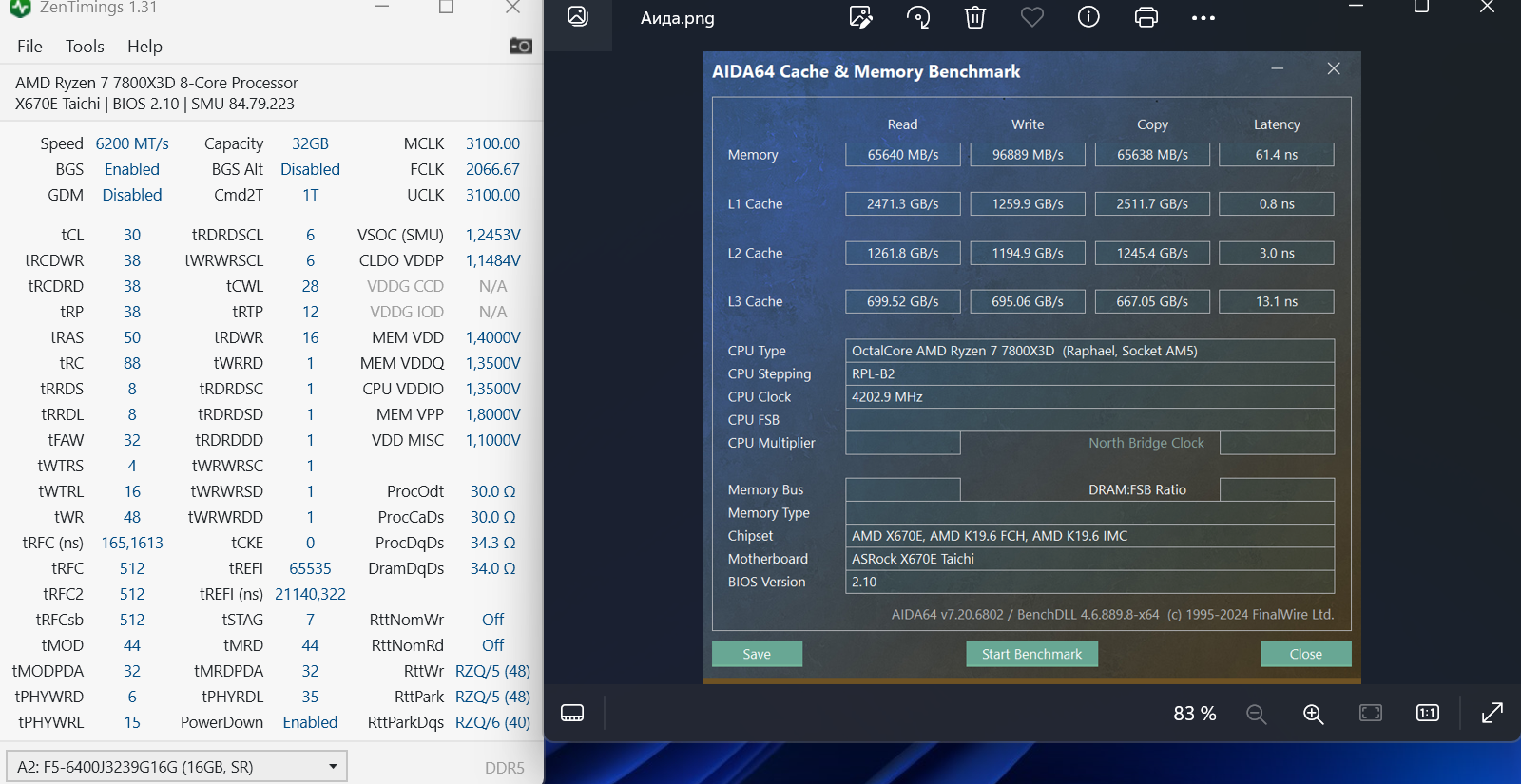Show actual size with 1:1 icon
Screen dimensions: 1521x784
tap(1428, 713)
